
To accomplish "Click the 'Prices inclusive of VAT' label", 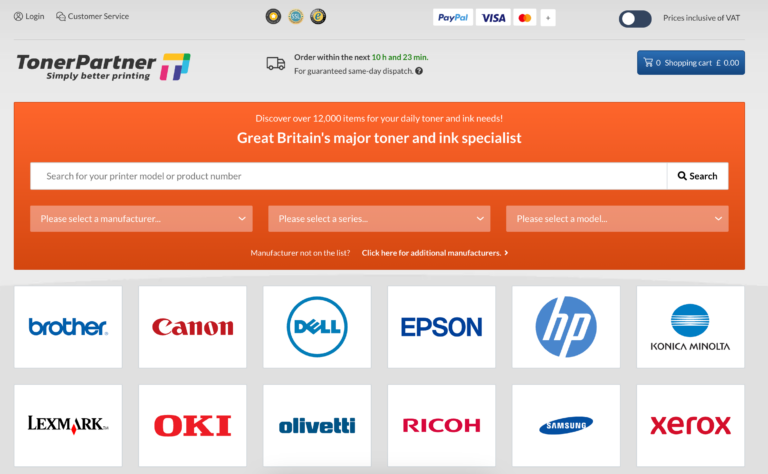I will click(701, 18).
